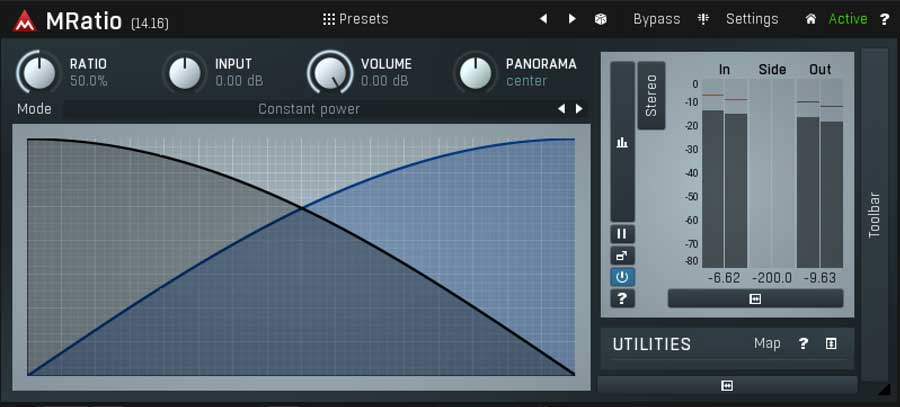
Task: Open the vertical Toolbar strip
Action: (x=874, y=215)
